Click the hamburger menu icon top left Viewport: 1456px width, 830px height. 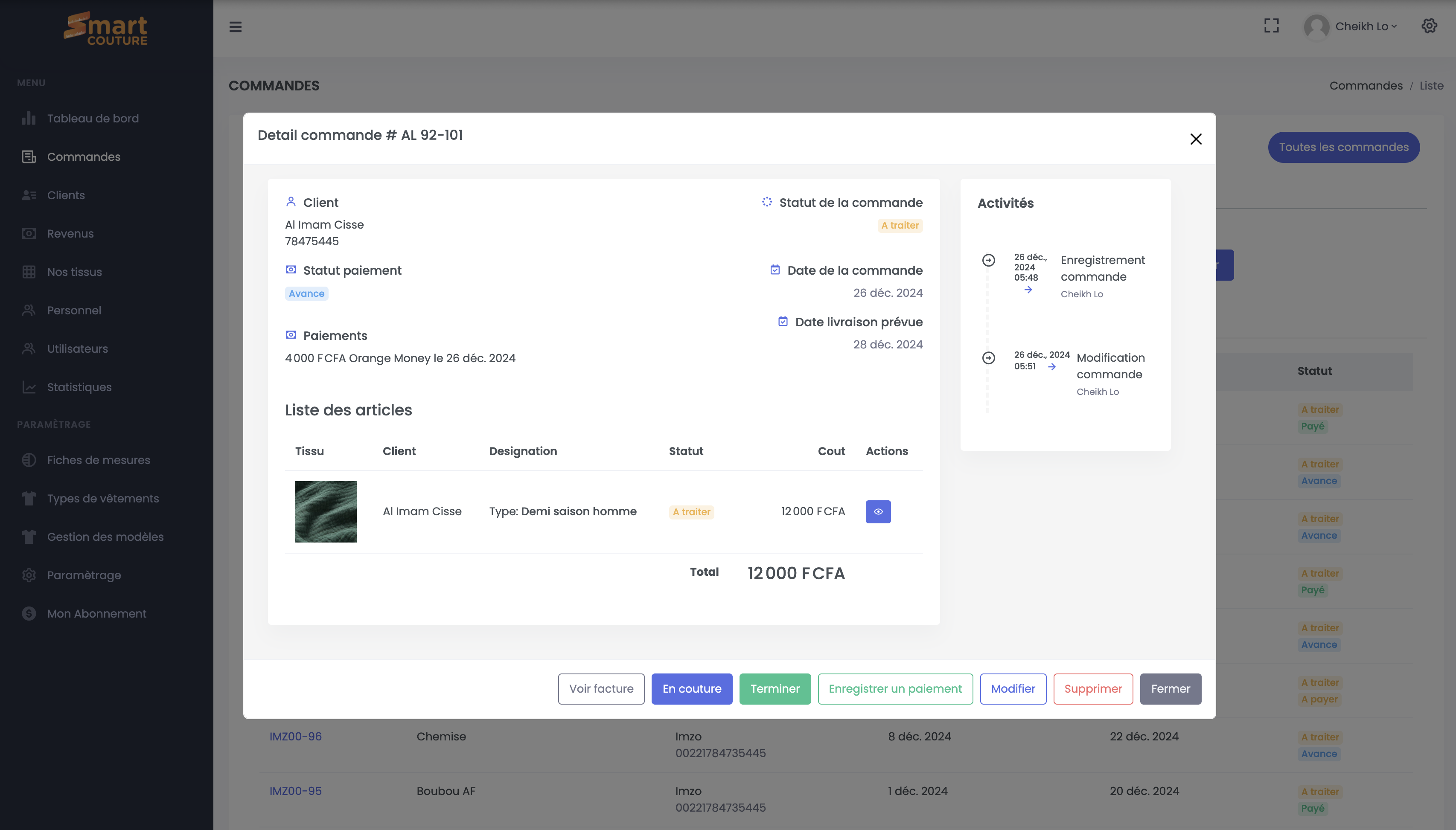[x=235, y=27]
